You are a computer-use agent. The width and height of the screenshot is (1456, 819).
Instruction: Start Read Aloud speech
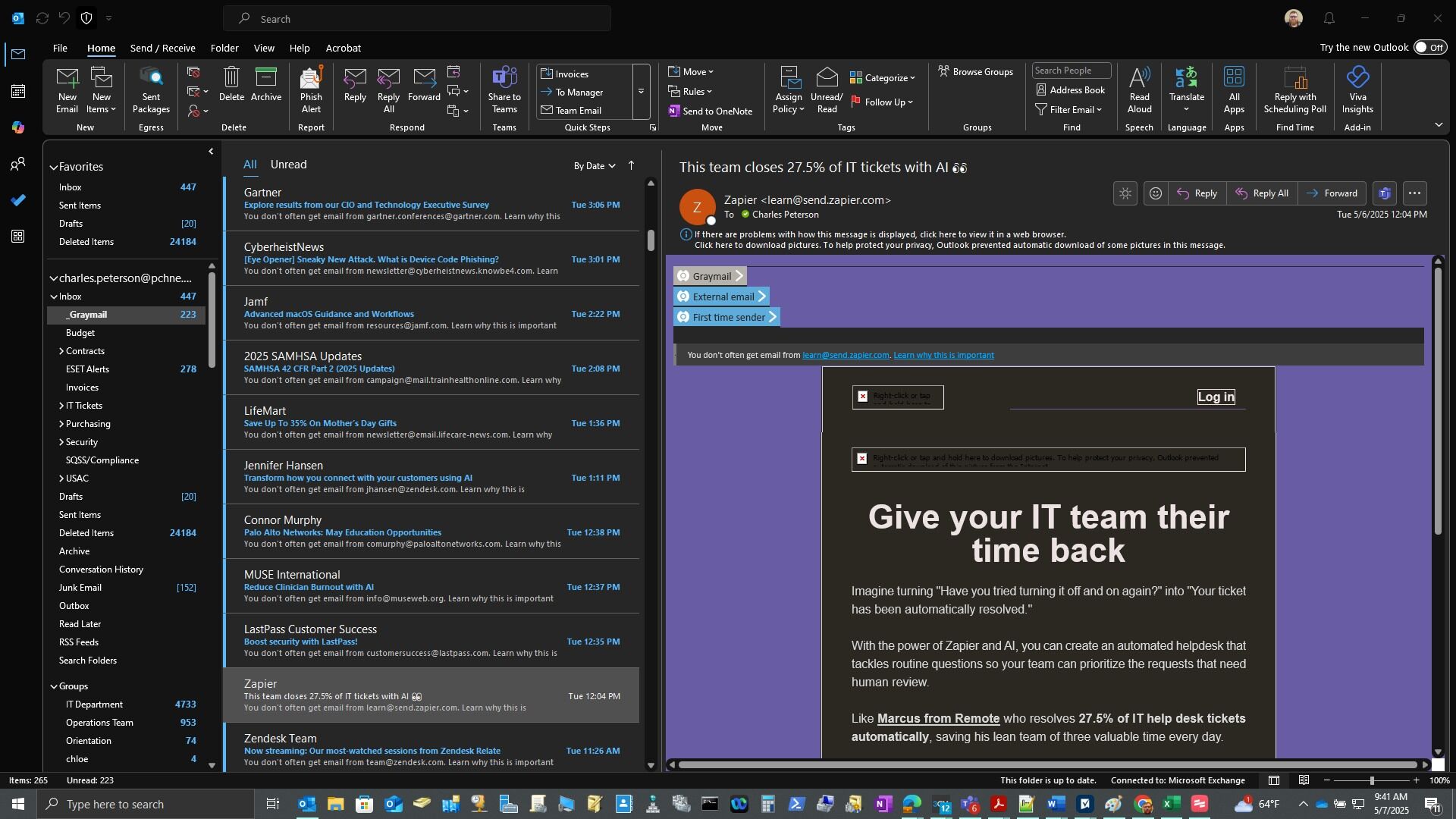1139,89
